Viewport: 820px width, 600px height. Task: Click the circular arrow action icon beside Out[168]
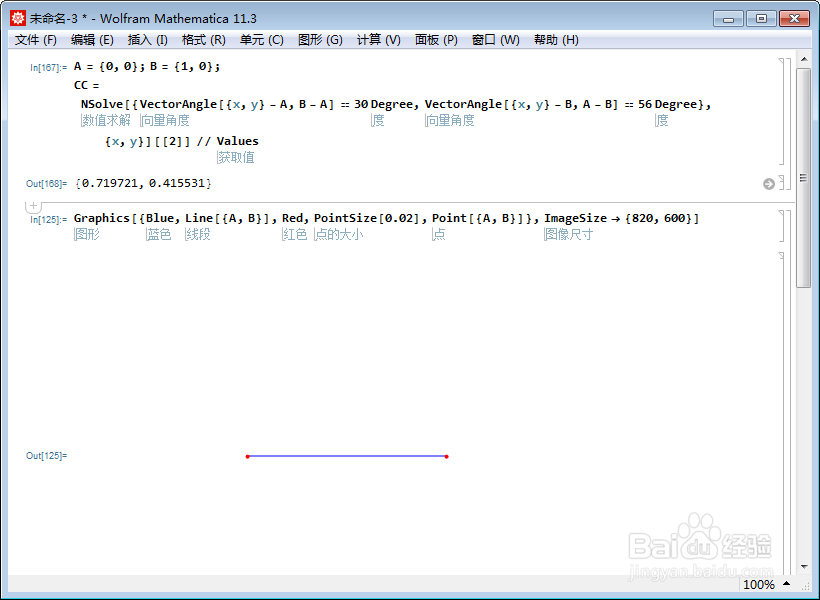[x=768, y=183]
